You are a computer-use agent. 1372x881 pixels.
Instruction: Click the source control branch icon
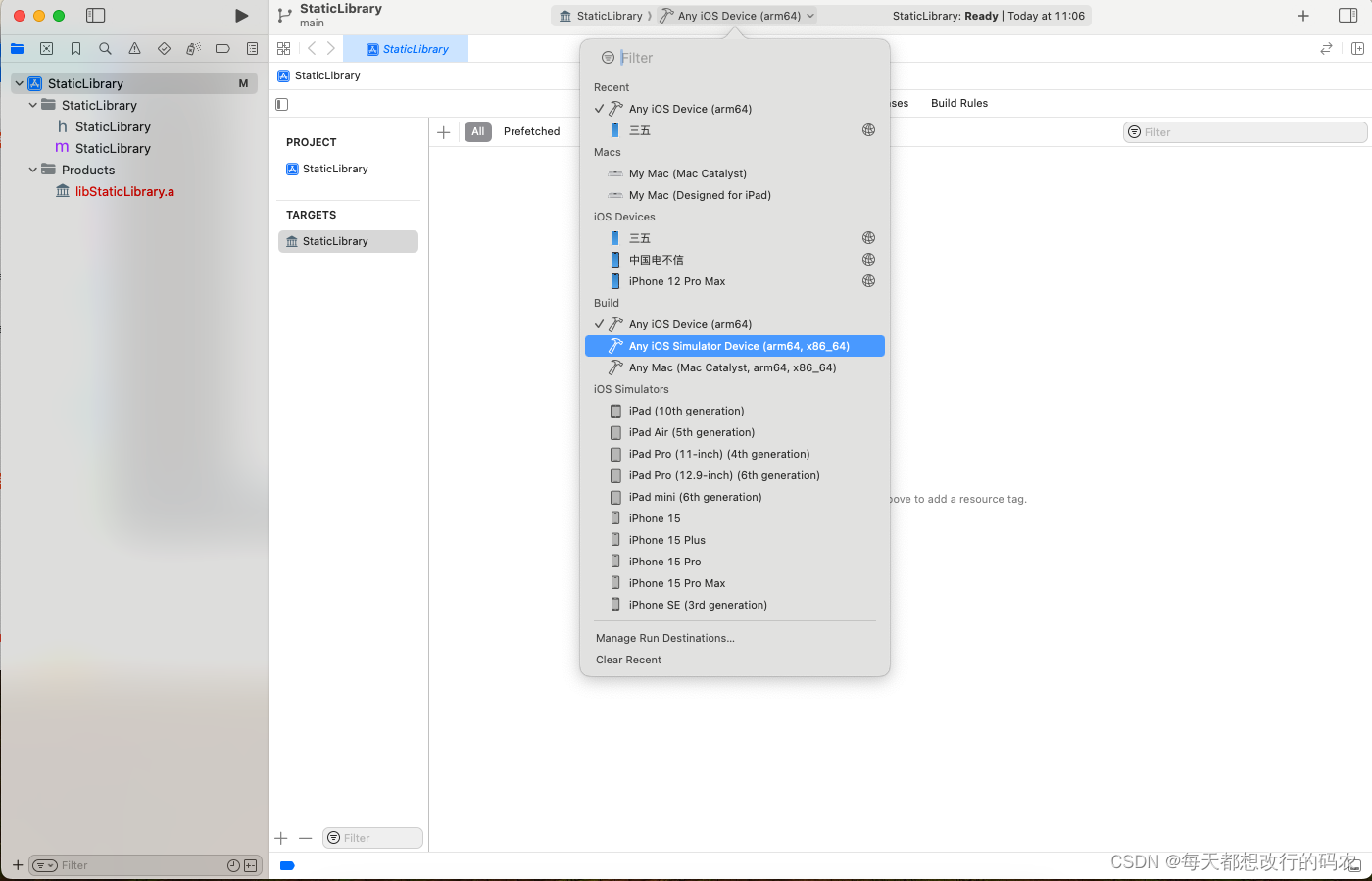coord(284,16)
